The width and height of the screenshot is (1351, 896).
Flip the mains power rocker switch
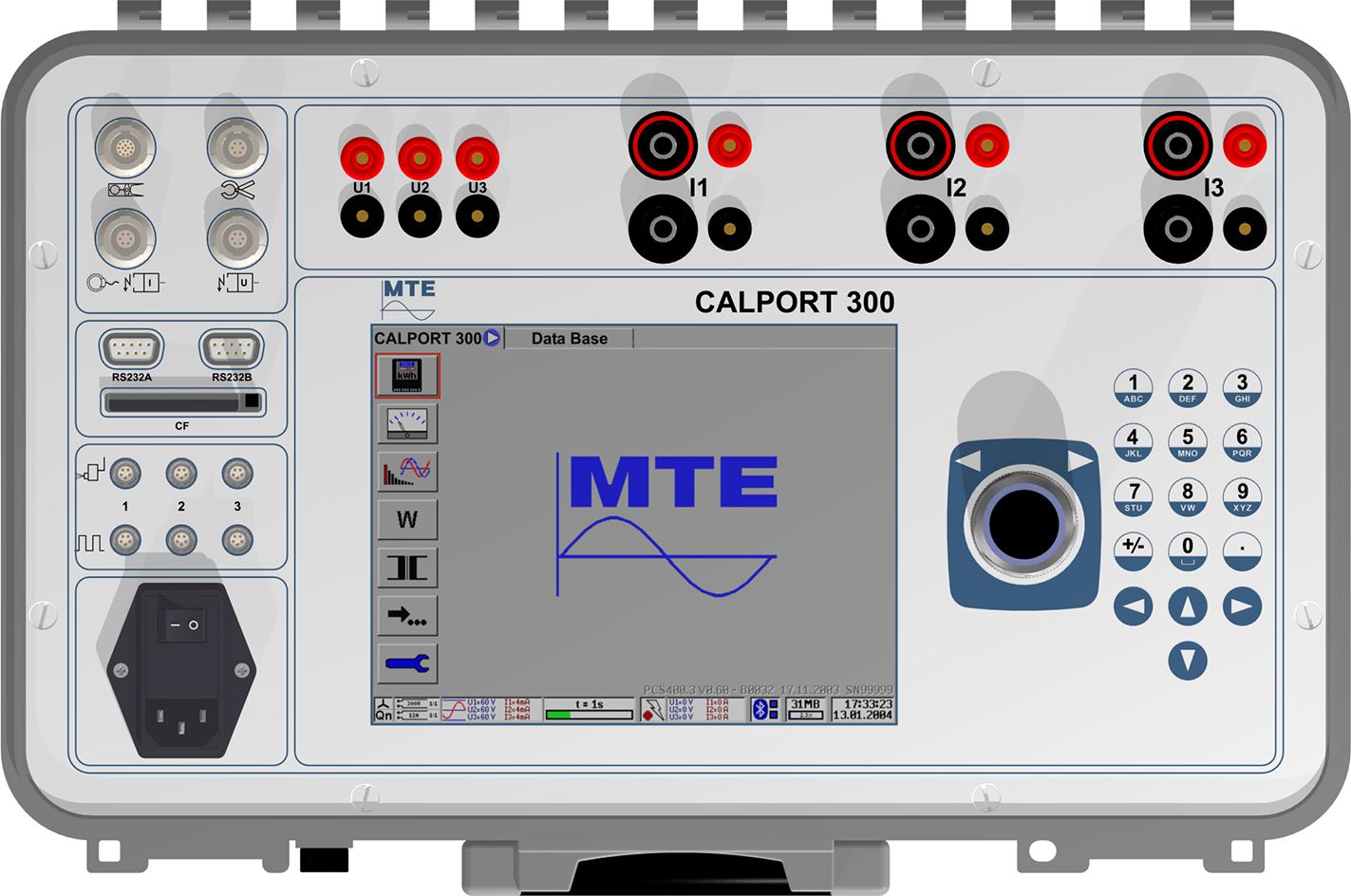(x=181, y=625)
